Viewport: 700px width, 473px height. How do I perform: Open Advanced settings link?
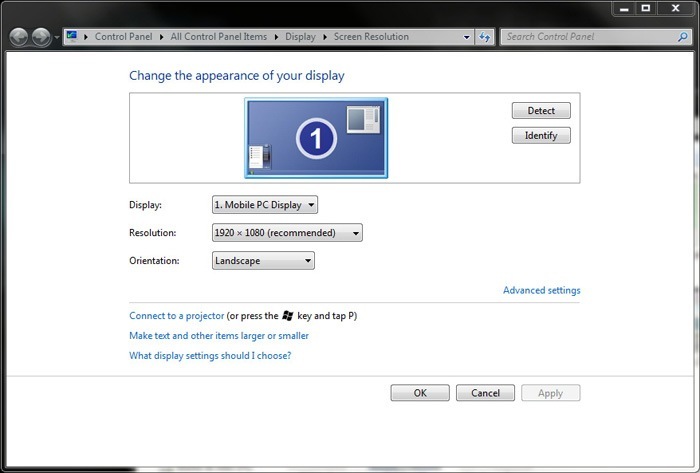(541, 291)
